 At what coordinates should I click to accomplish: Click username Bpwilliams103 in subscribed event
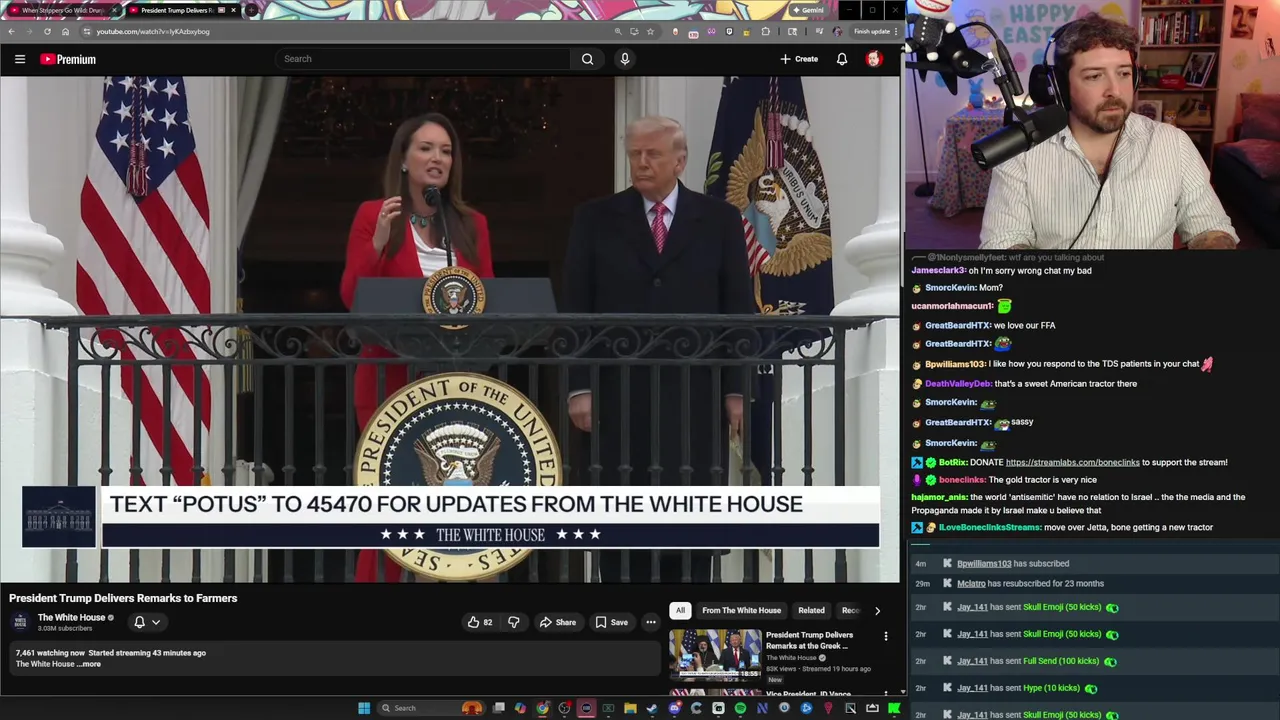click(984, 563)
